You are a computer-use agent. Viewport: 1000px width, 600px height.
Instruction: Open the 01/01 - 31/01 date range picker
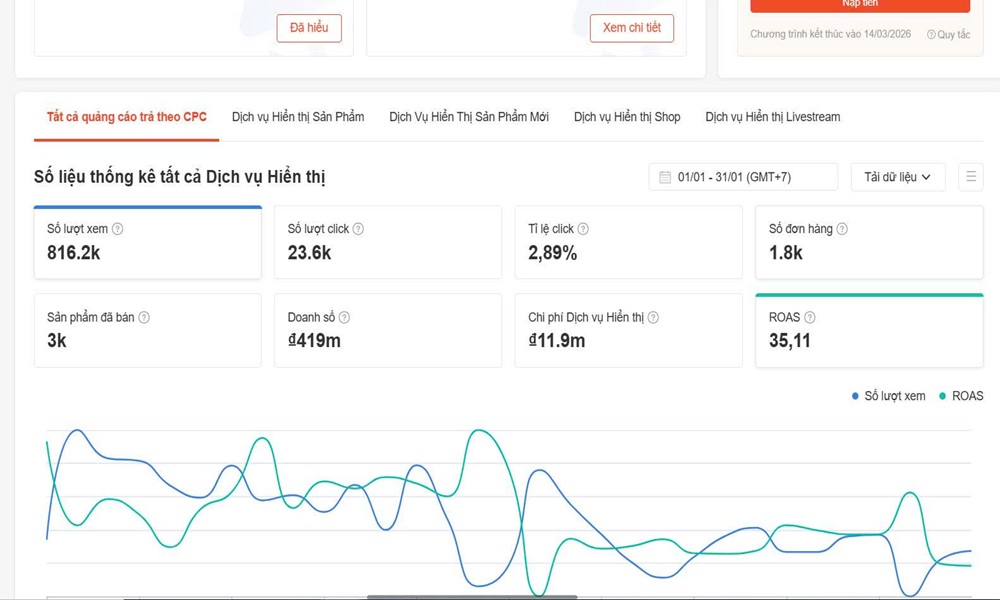coord(743,177)
